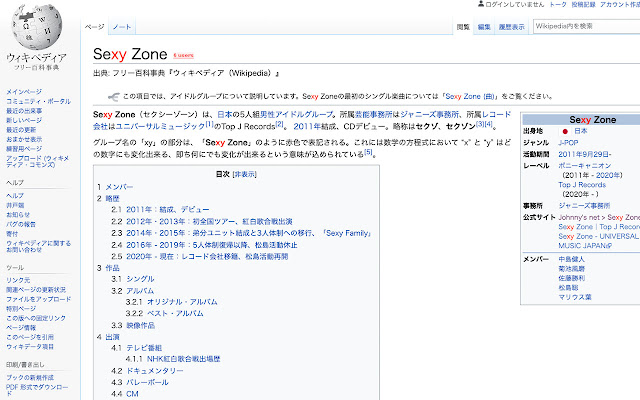Open ウィキデータ項目 link
640x400 pixels.
point(30,347)
